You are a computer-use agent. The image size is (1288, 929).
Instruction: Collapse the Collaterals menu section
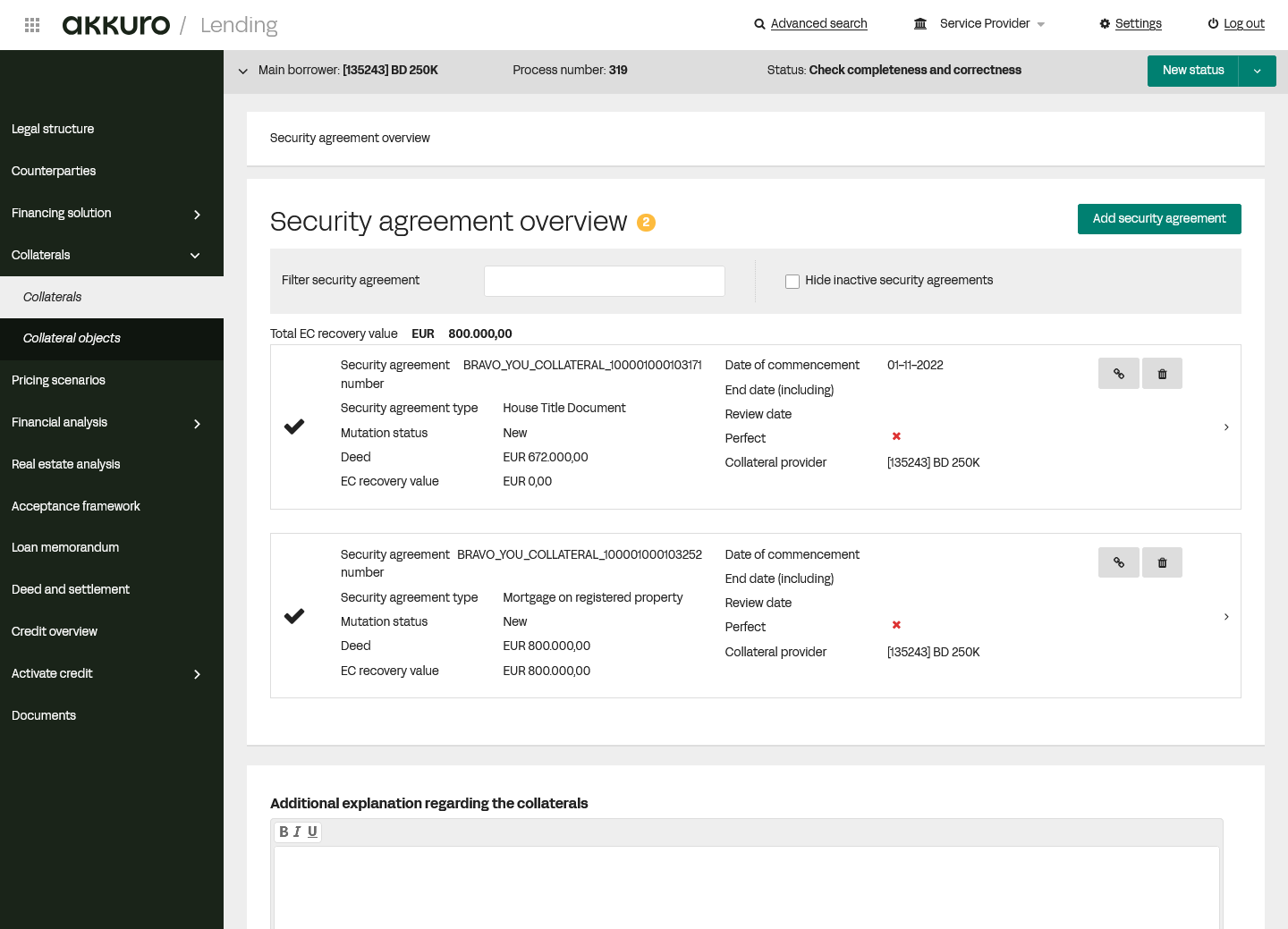pyautogui.click(x=195, y=256)
